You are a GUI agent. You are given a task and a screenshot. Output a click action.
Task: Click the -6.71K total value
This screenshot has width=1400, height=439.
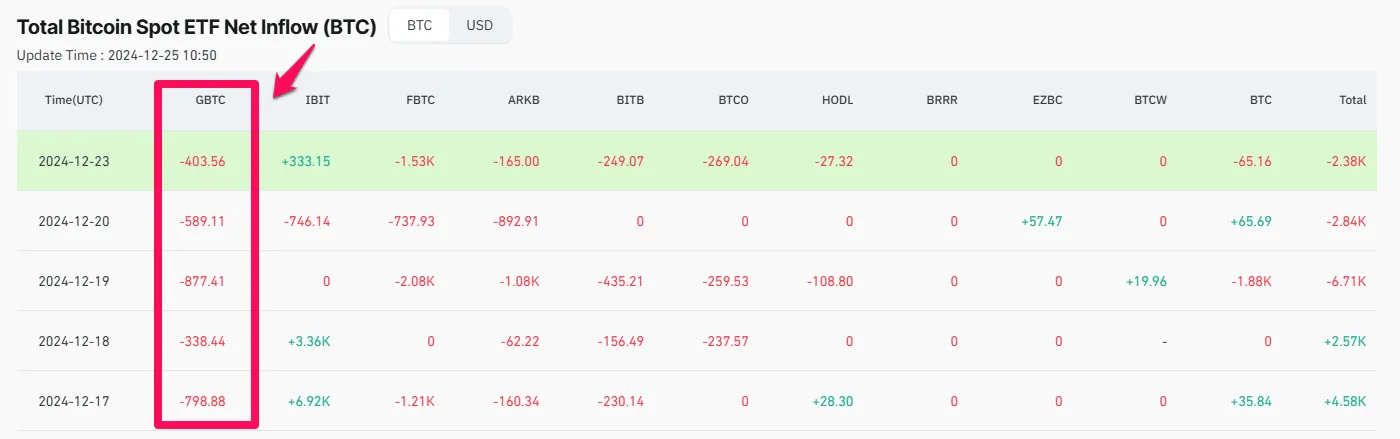(1346, 281)
